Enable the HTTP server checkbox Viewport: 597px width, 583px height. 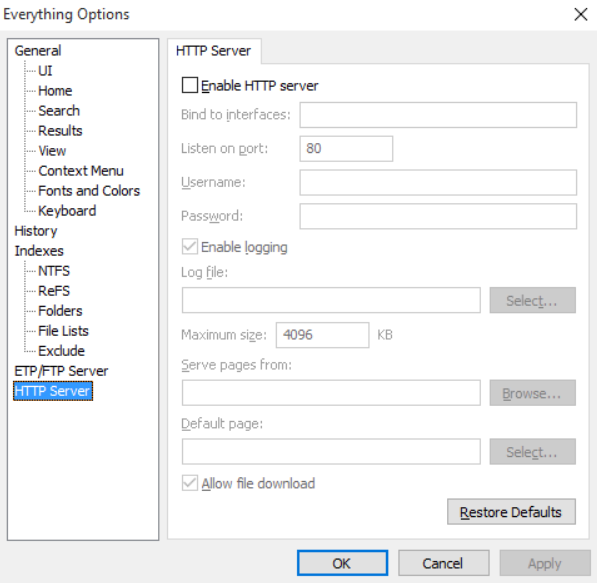tap(190, 85)
